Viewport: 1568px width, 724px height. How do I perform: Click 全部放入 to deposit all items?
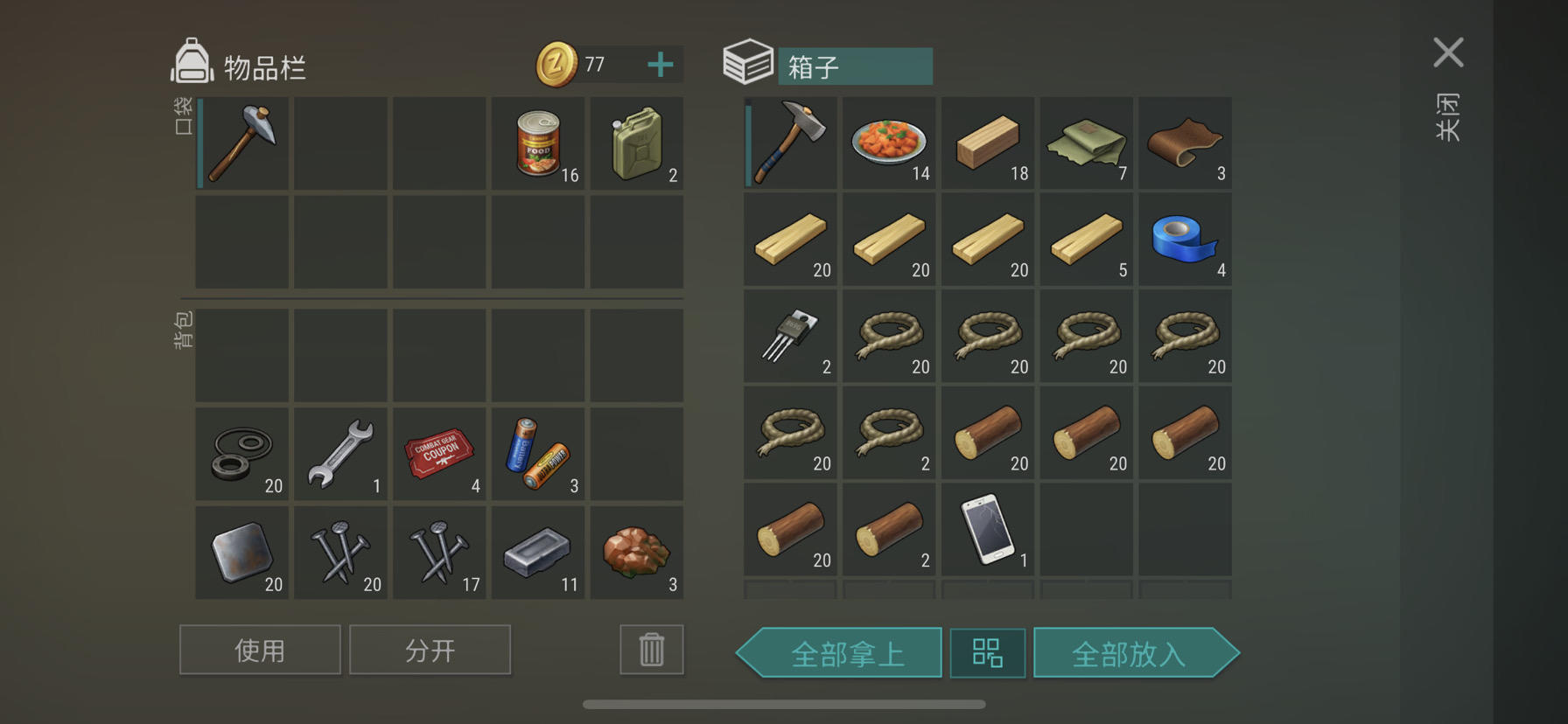(1136, 652)
